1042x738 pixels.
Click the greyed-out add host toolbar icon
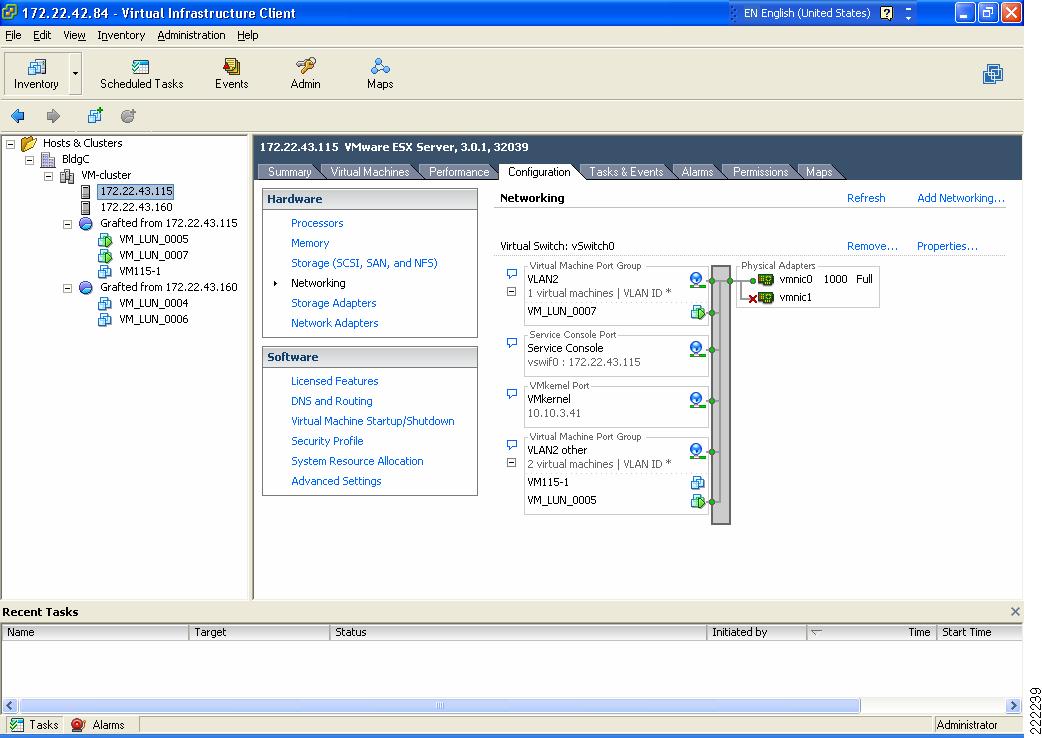coord(129,116)
